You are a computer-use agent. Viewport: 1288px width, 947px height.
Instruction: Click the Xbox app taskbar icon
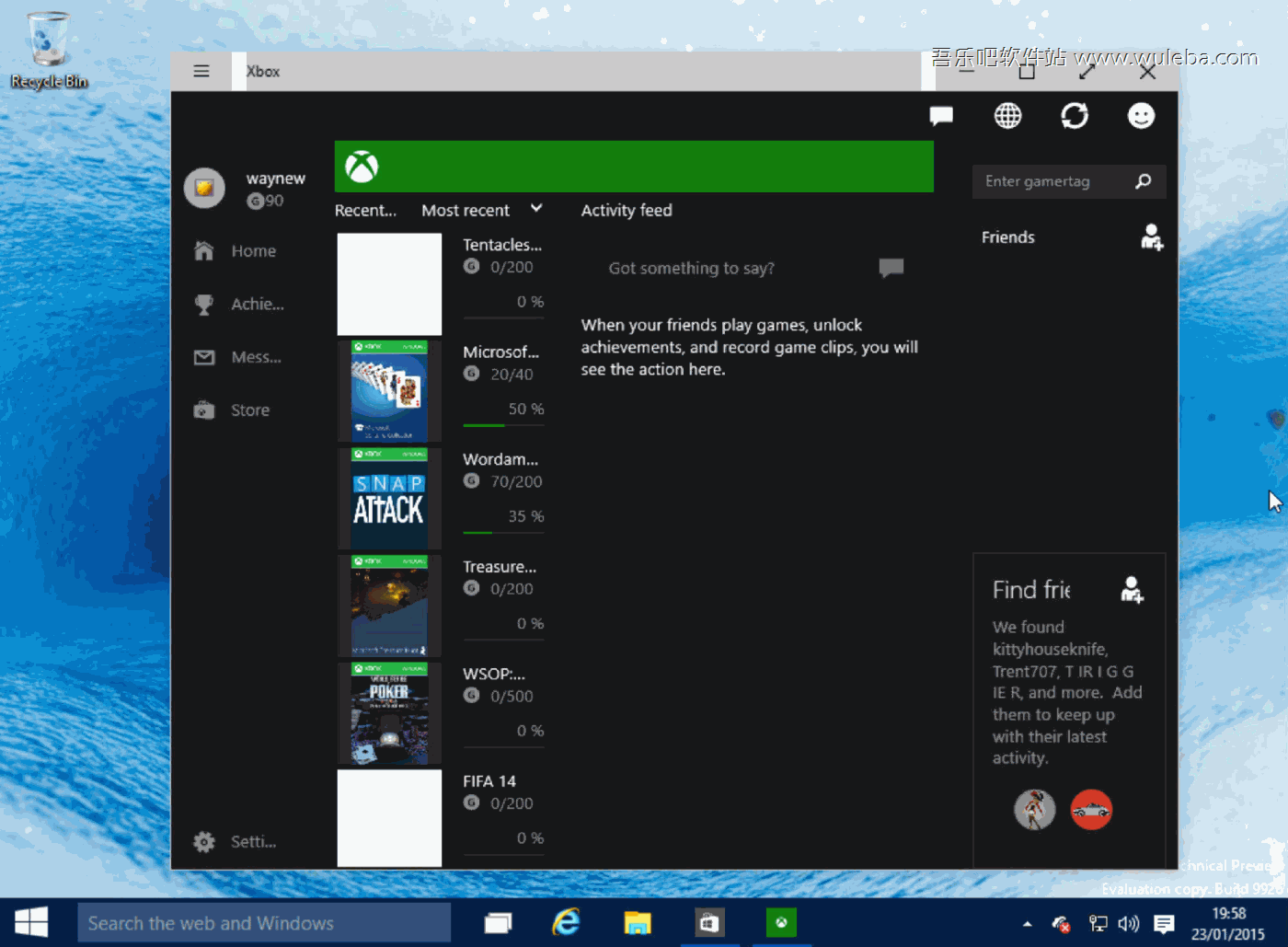(x=781, y=923)
